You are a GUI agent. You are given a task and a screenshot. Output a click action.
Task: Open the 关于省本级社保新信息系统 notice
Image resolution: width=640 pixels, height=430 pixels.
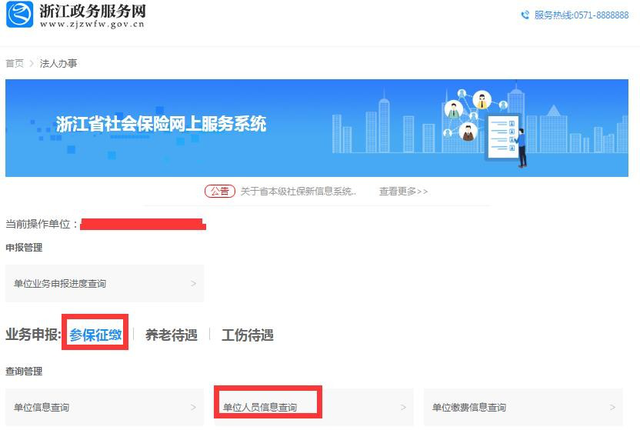click(x=298, y=191)
